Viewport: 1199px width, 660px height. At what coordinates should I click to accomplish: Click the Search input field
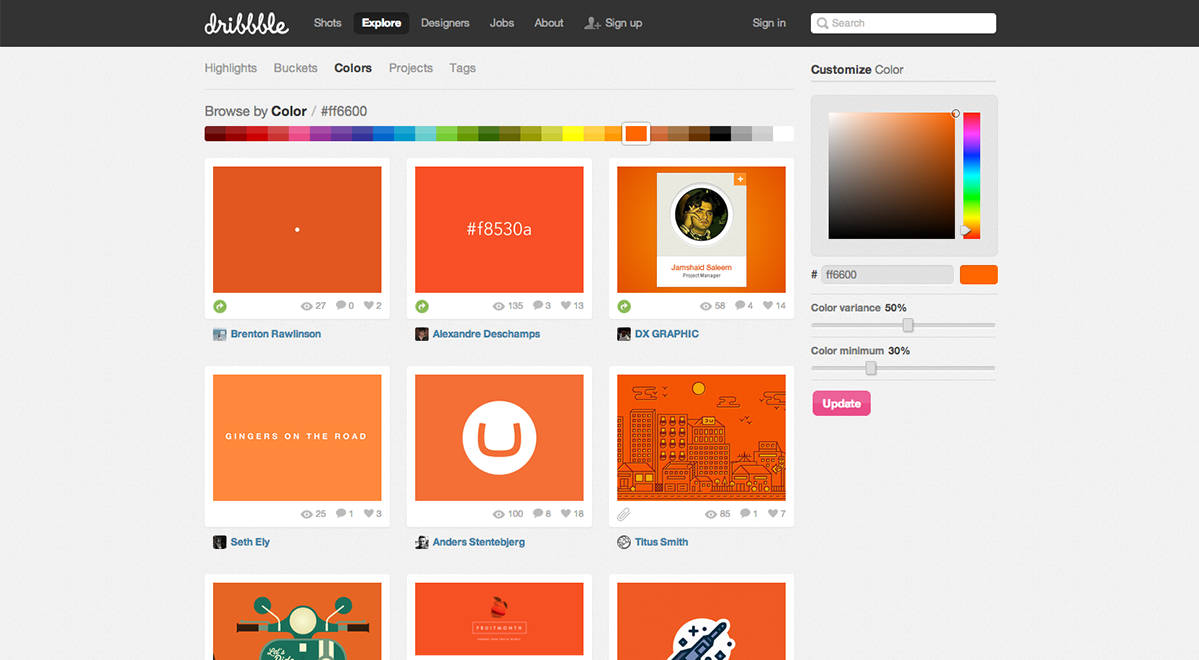click(x=903, y=23)
